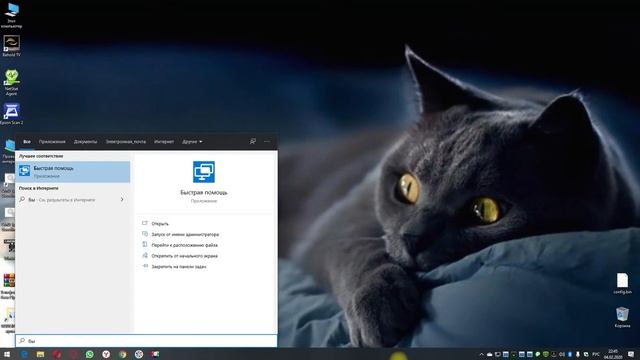Select 'Быстрая помощь' best match result
The height and width of the screenshot is (360, 640).
pyautogui.click(x=73, y=172)
